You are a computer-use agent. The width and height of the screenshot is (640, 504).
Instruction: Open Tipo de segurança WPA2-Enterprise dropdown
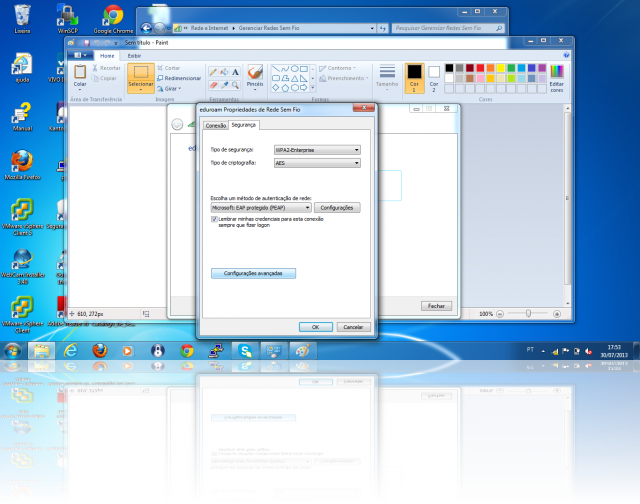pyautogui.click(x=317, y=150)
